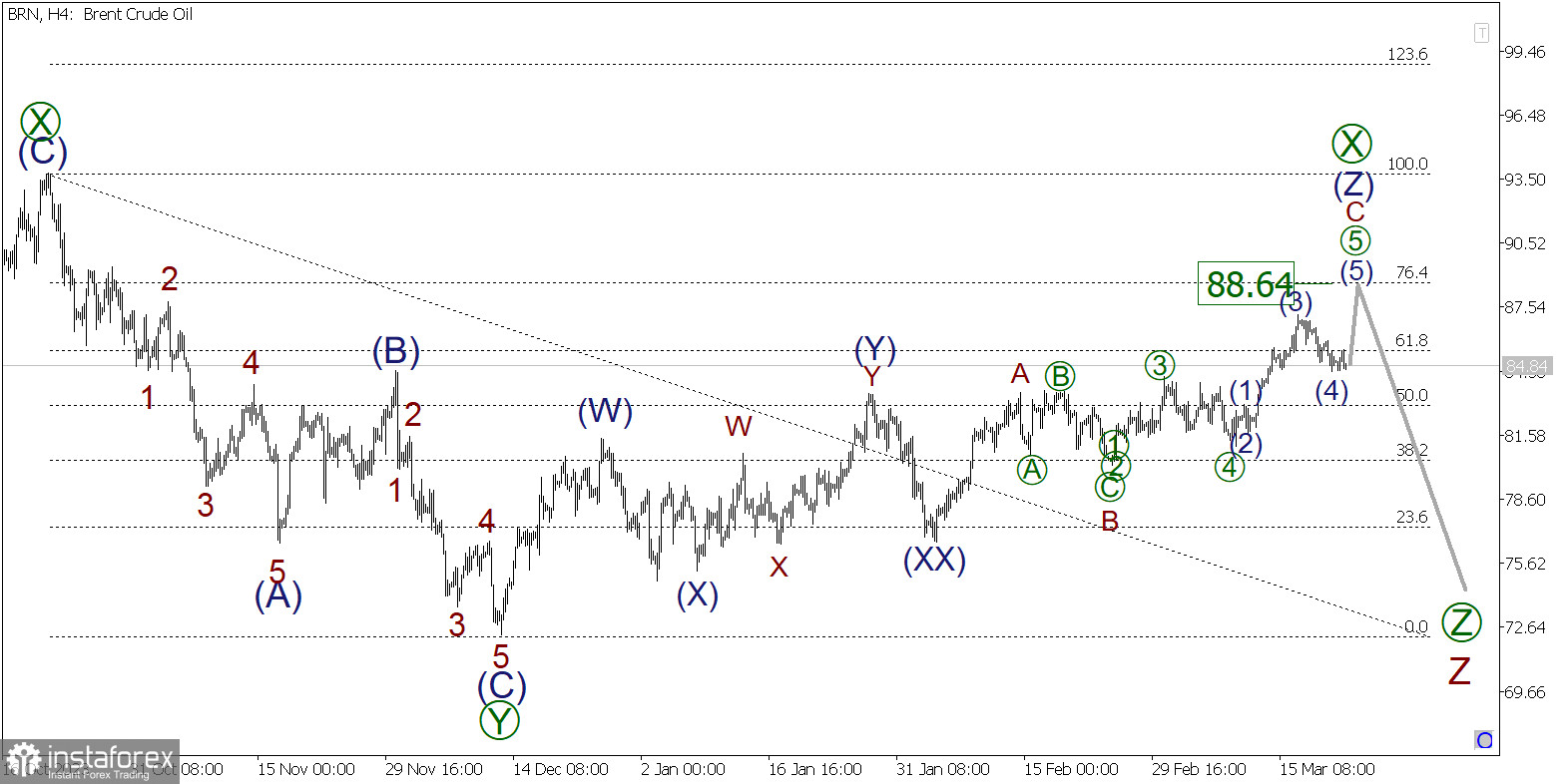Select the green circled A wave label
Viewport: 1568px width, 784px height.
1032,469
